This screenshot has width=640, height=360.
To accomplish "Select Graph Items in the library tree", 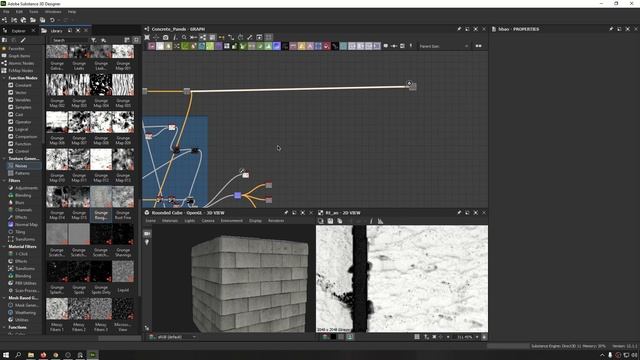I will [x=19, y=56].
